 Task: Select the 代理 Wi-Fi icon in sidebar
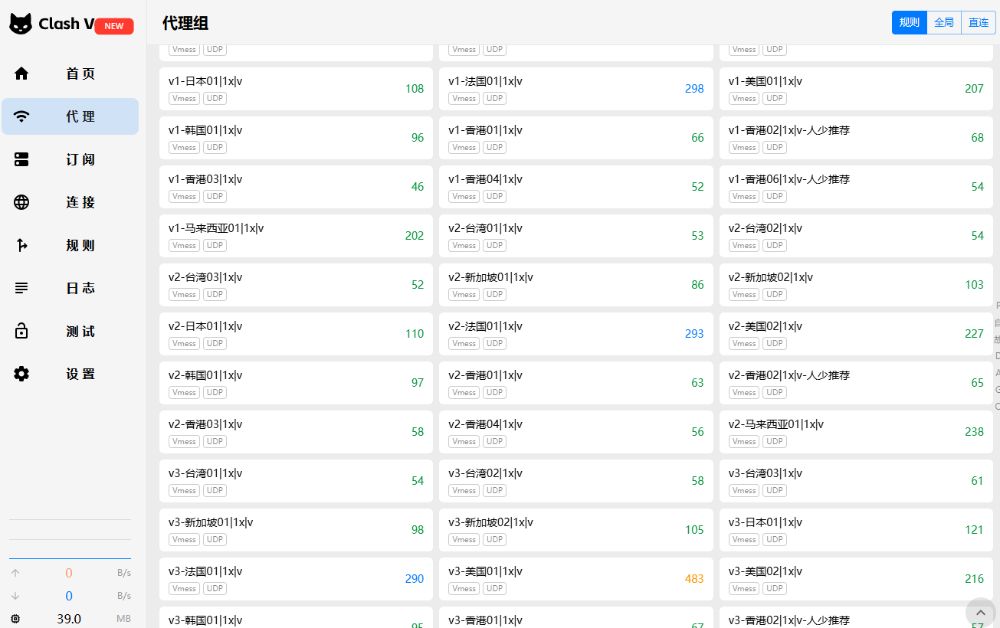coord(21,116)
